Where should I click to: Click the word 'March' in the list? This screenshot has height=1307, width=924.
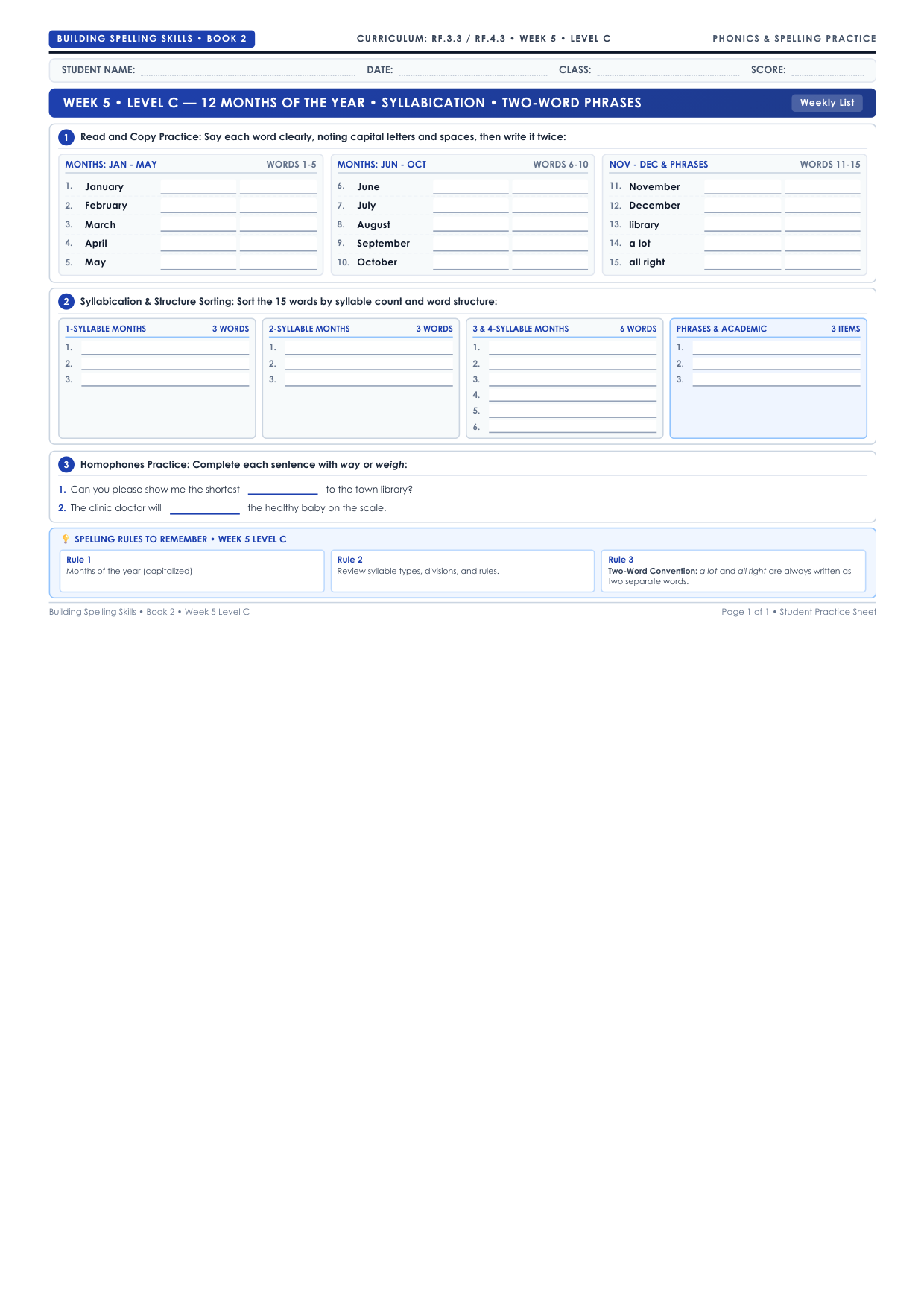pos(101,225)
